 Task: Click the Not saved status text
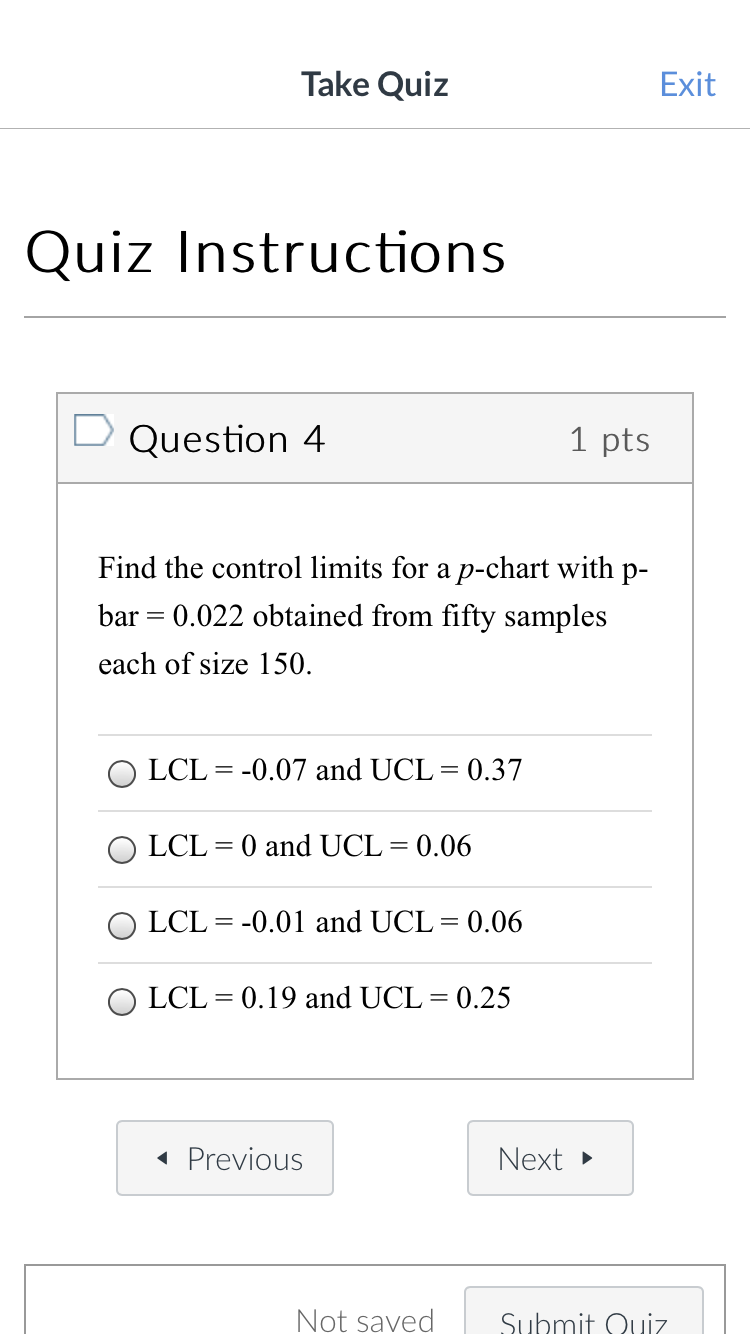pyautogui.click(x=364, y=1320)
